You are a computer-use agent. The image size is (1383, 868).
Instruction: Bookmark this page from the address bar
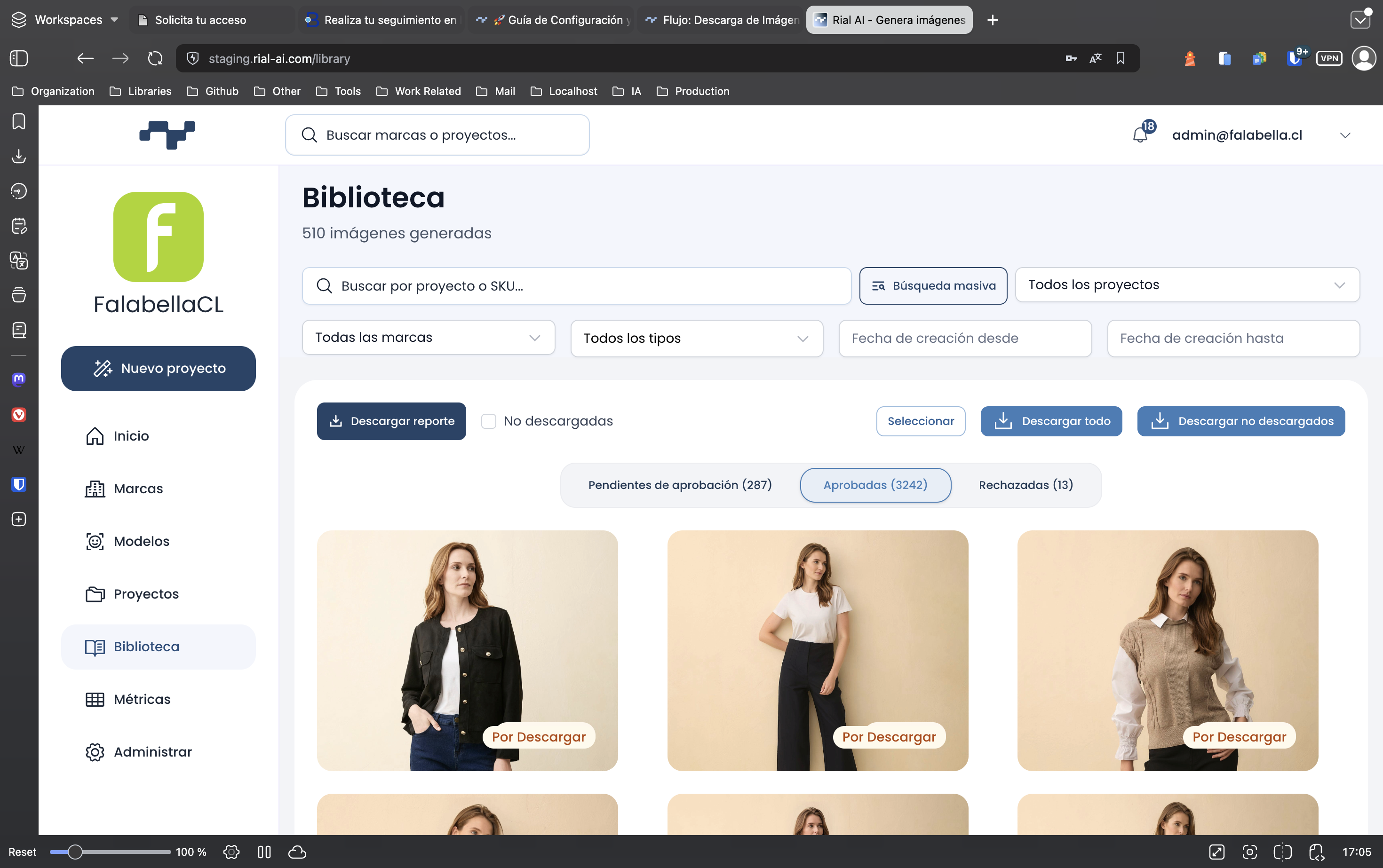point(1121,58)
